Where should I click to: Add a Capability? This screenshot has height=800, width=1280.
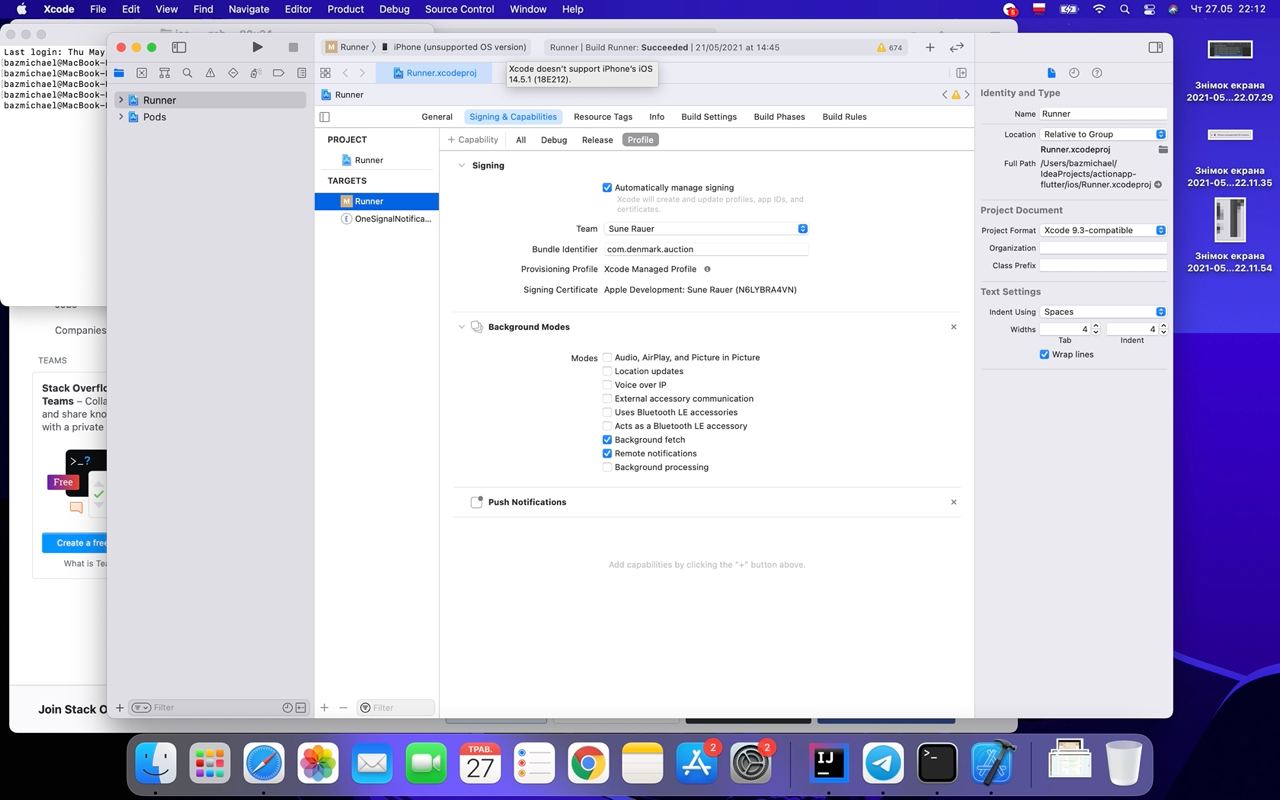click(x=473, y=140)
